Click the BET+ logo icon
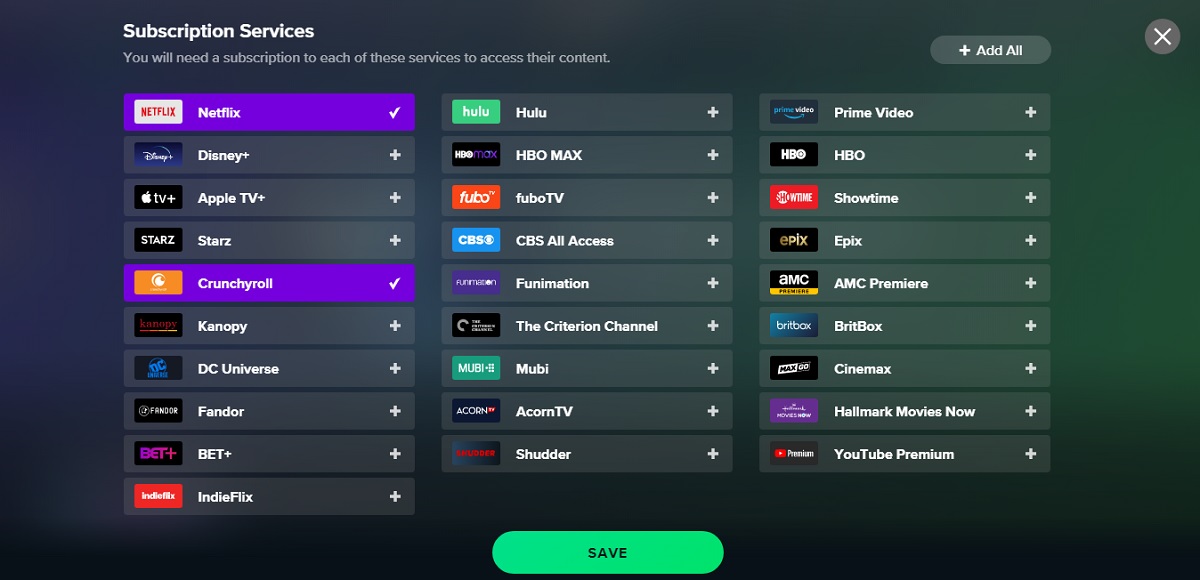The width and height of the screenshot is (1200, 580). pos(158,454)
